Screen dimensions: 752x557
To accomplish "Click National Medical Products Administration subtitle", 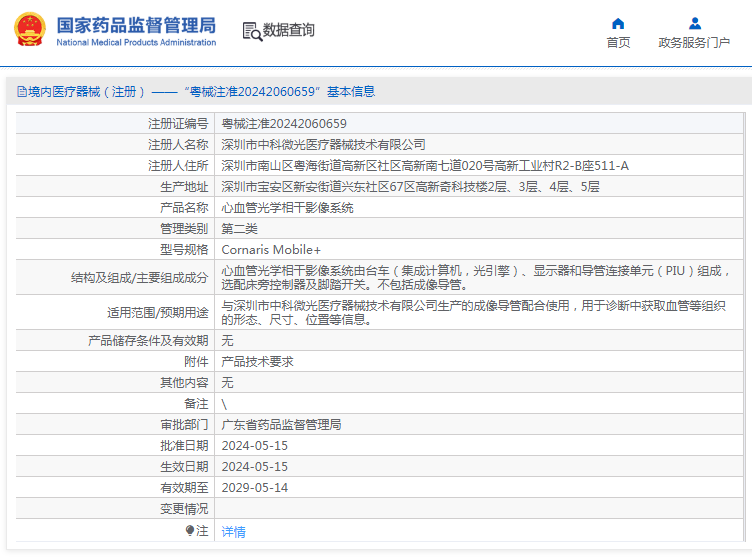I will (136, 42).
